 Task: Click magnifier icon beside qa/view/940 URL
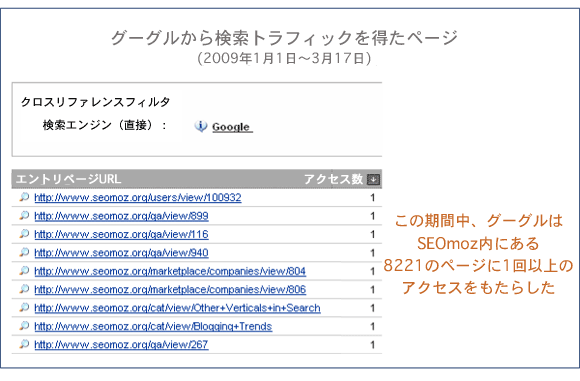click(x=24, y=253)
